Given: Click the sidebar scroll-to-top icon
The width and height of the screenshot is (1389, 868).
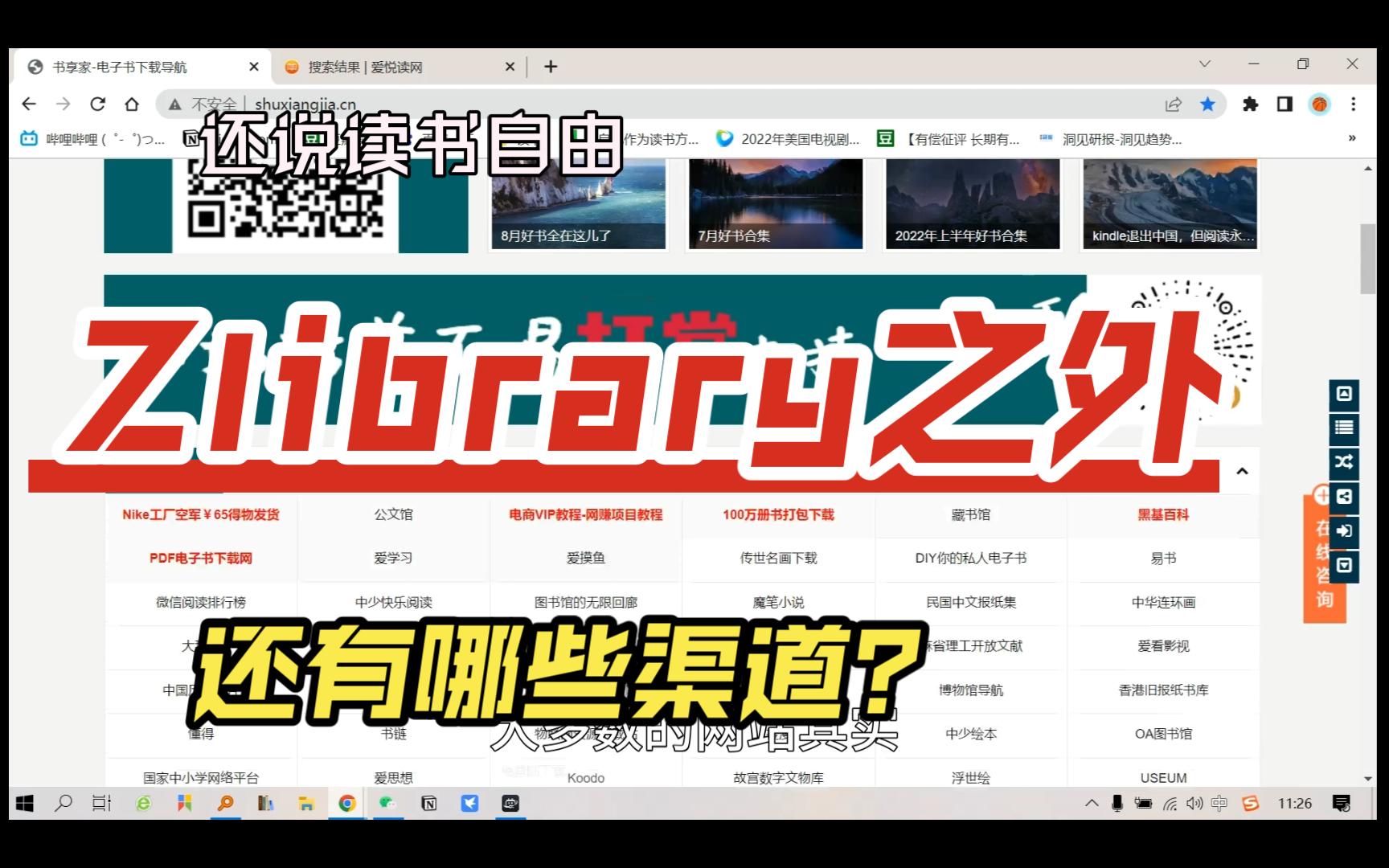Looking at the screenshot, I should [1344, 394].
